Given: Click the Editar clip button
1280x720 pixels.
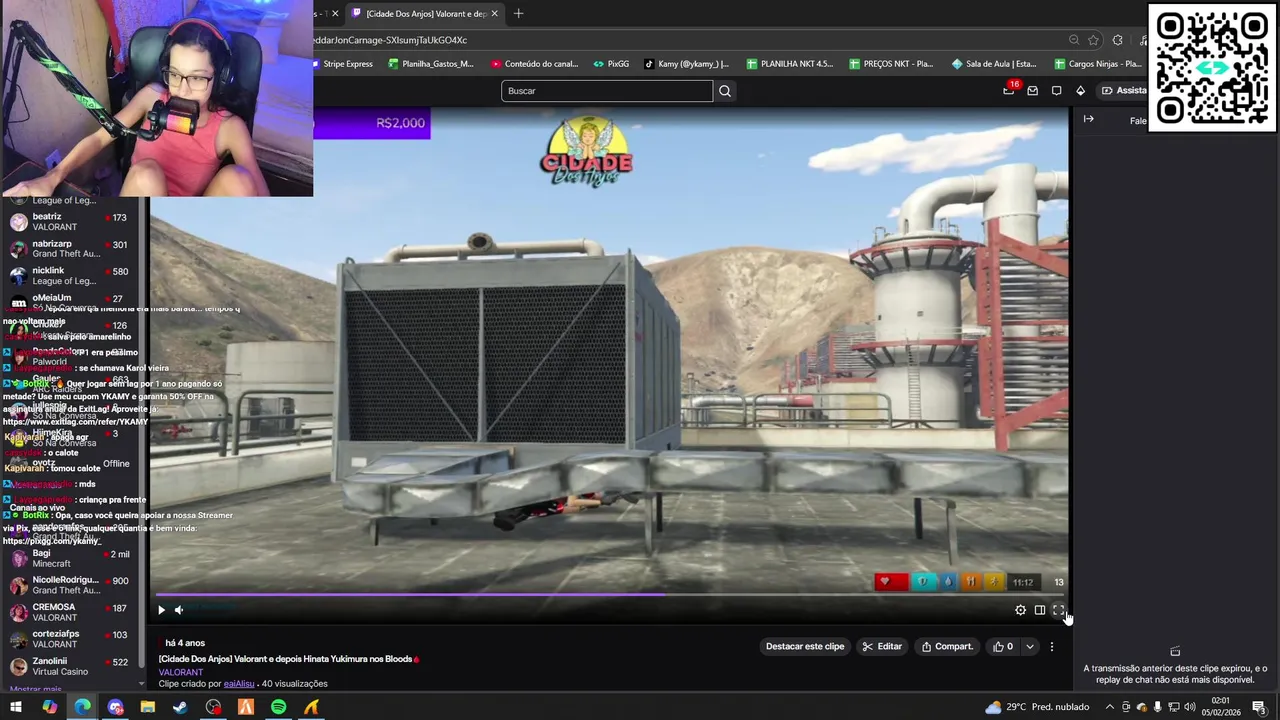Looking at the screenshot, I should 883,647.
